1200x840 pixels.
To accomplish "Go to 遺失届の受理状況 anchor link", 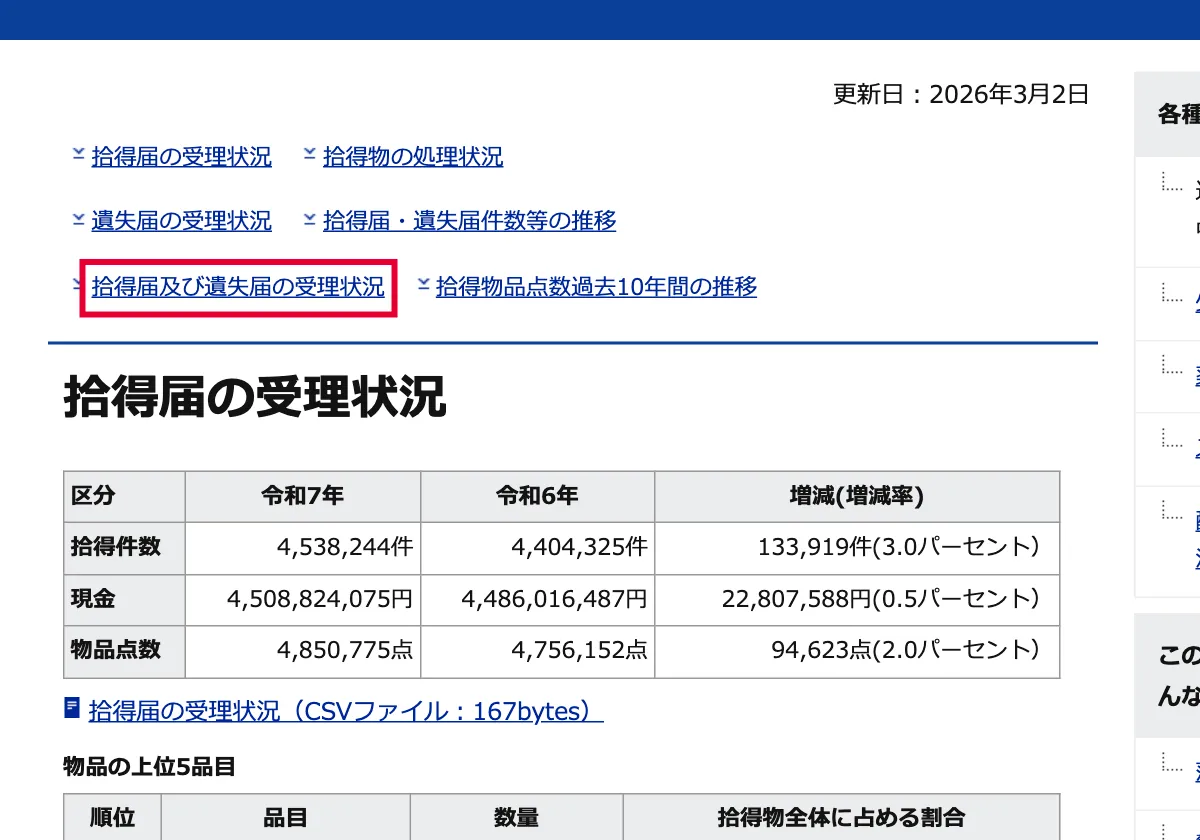I will click(x=181, y=221).
